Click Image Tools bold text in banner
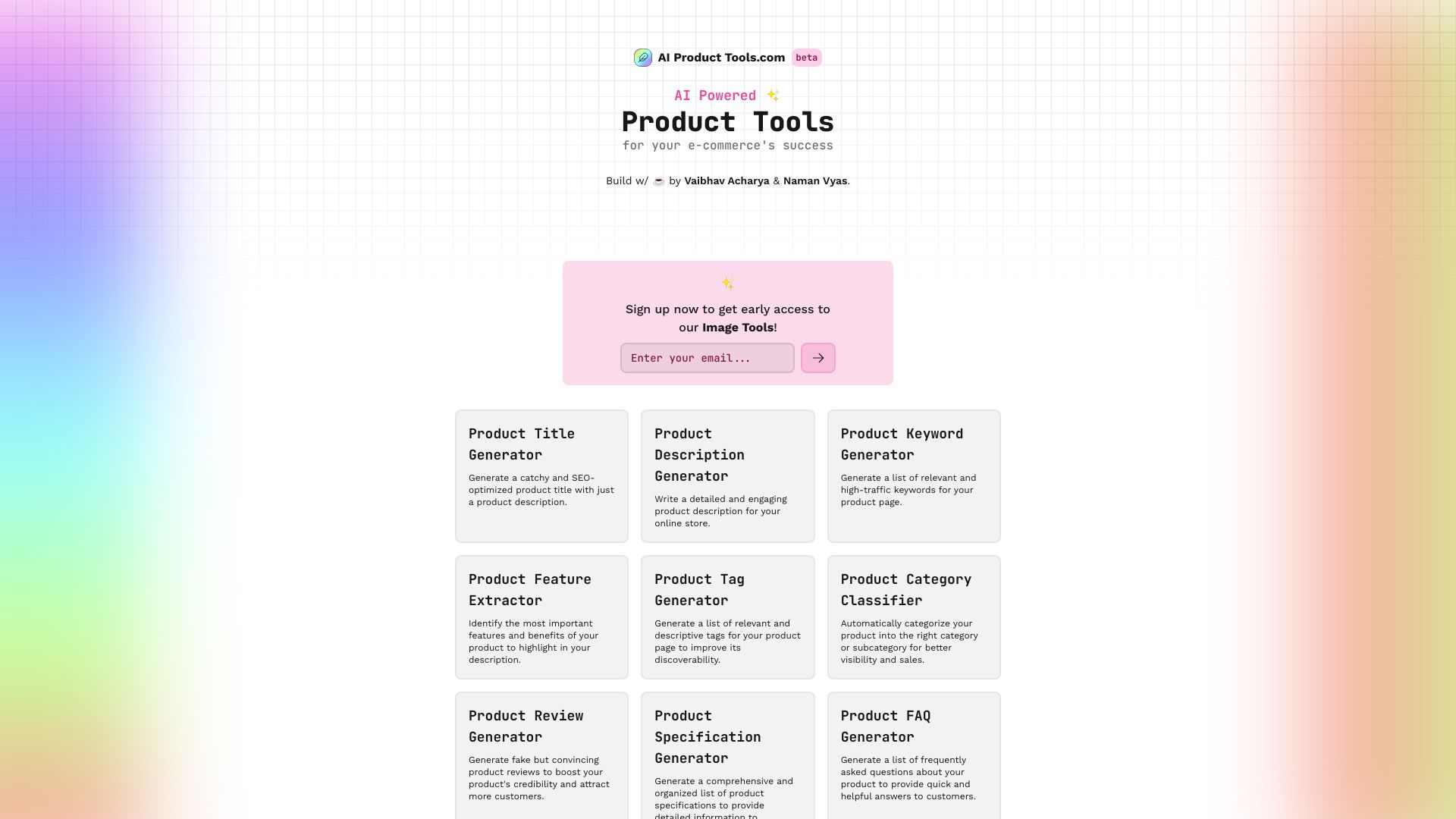Viewport: 1456px width, 819px height. pyautogui.click(x=737, y=327)
